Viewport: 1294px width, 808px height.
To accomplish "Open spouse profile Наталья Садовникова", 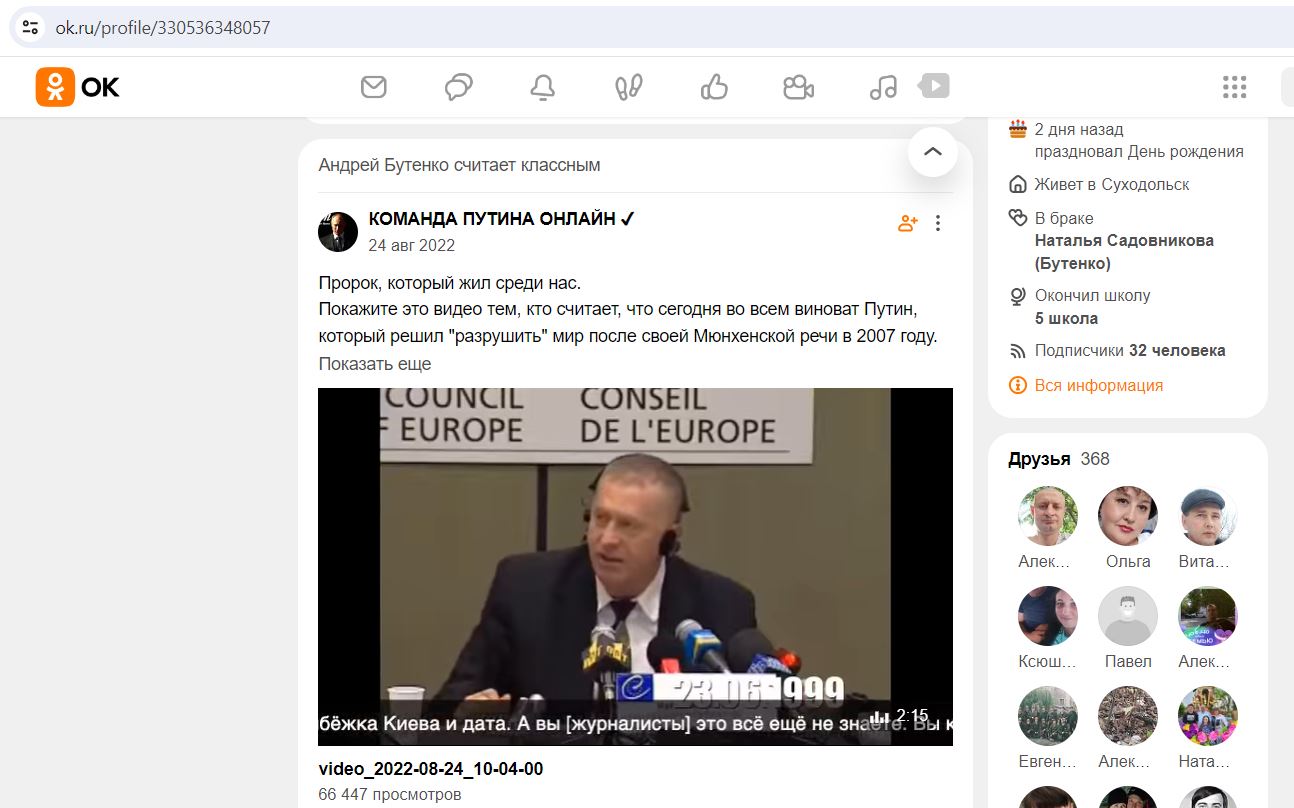I will coord(1124,252).
